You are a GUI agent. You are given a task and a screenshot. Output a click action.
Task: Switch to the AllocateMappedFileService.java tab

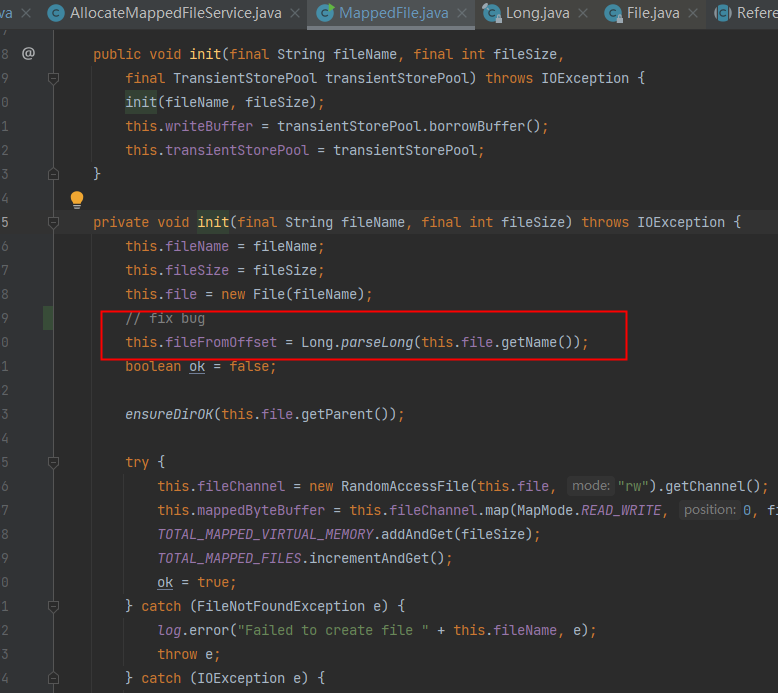(176, 13)
